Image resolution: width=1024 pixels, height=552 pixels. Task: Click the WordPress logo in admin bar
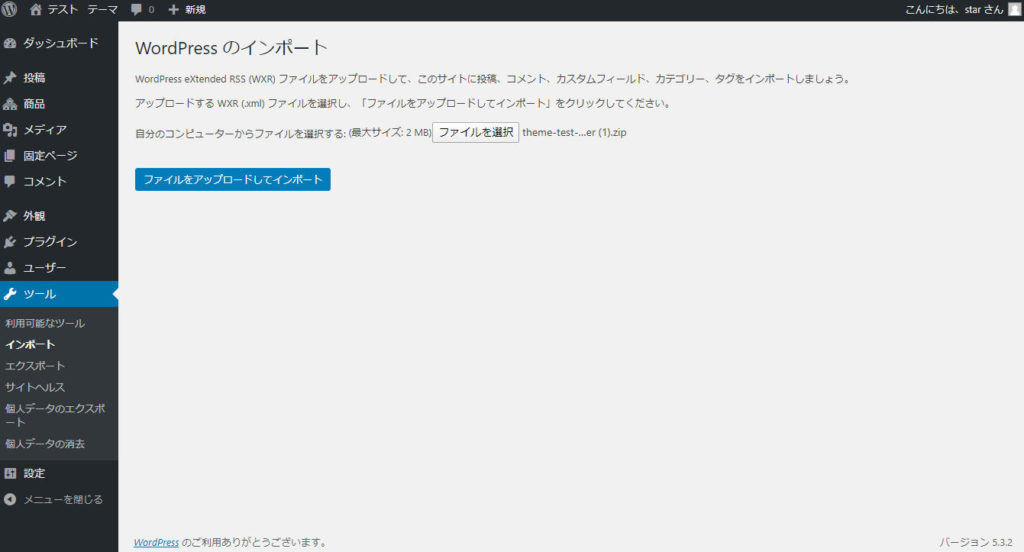10,9
